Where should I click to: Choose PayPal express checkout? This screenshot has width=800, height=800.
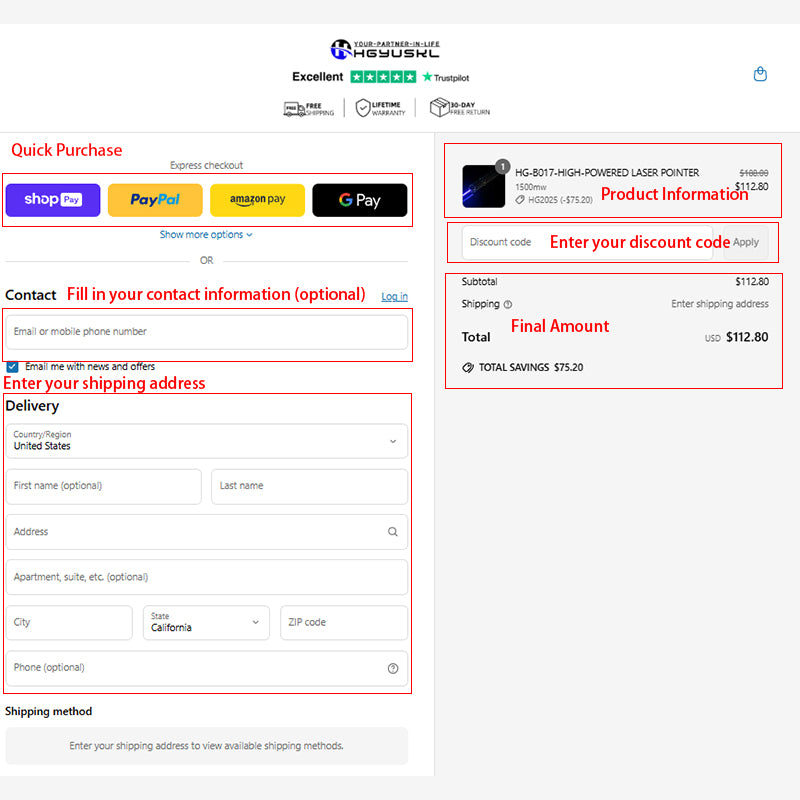point(155,200)
